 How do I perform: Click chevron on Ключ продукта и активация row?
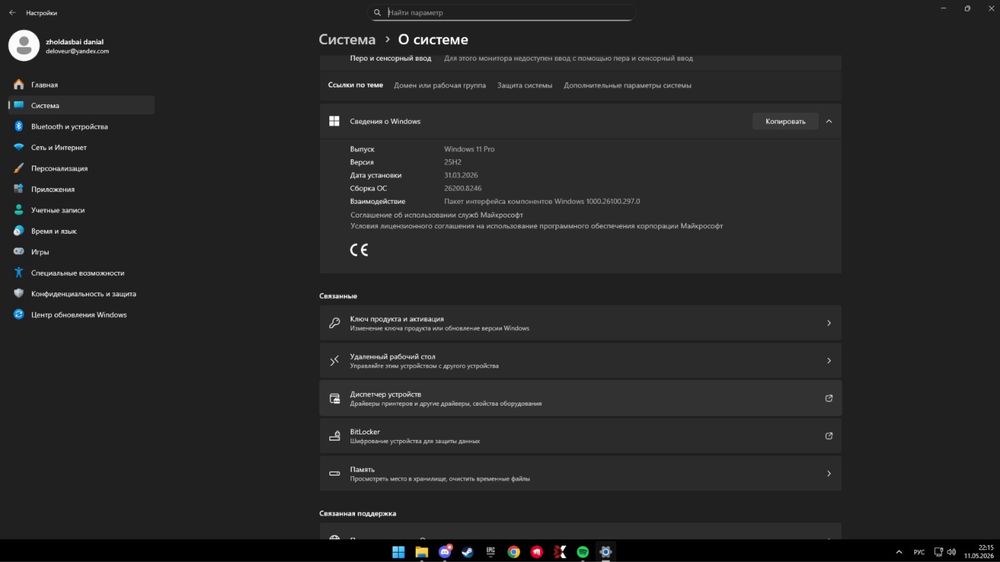click(828, 323)
